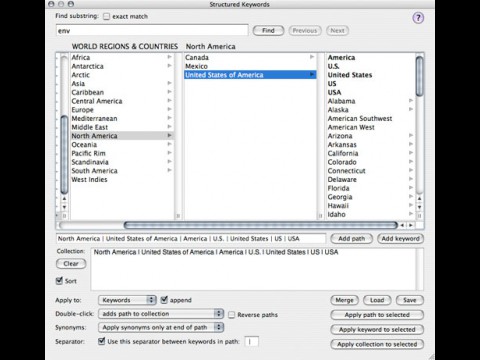Screen dimensions: 480x360
Task: Click in the path text field above Collection
Action: pos(191,239)
